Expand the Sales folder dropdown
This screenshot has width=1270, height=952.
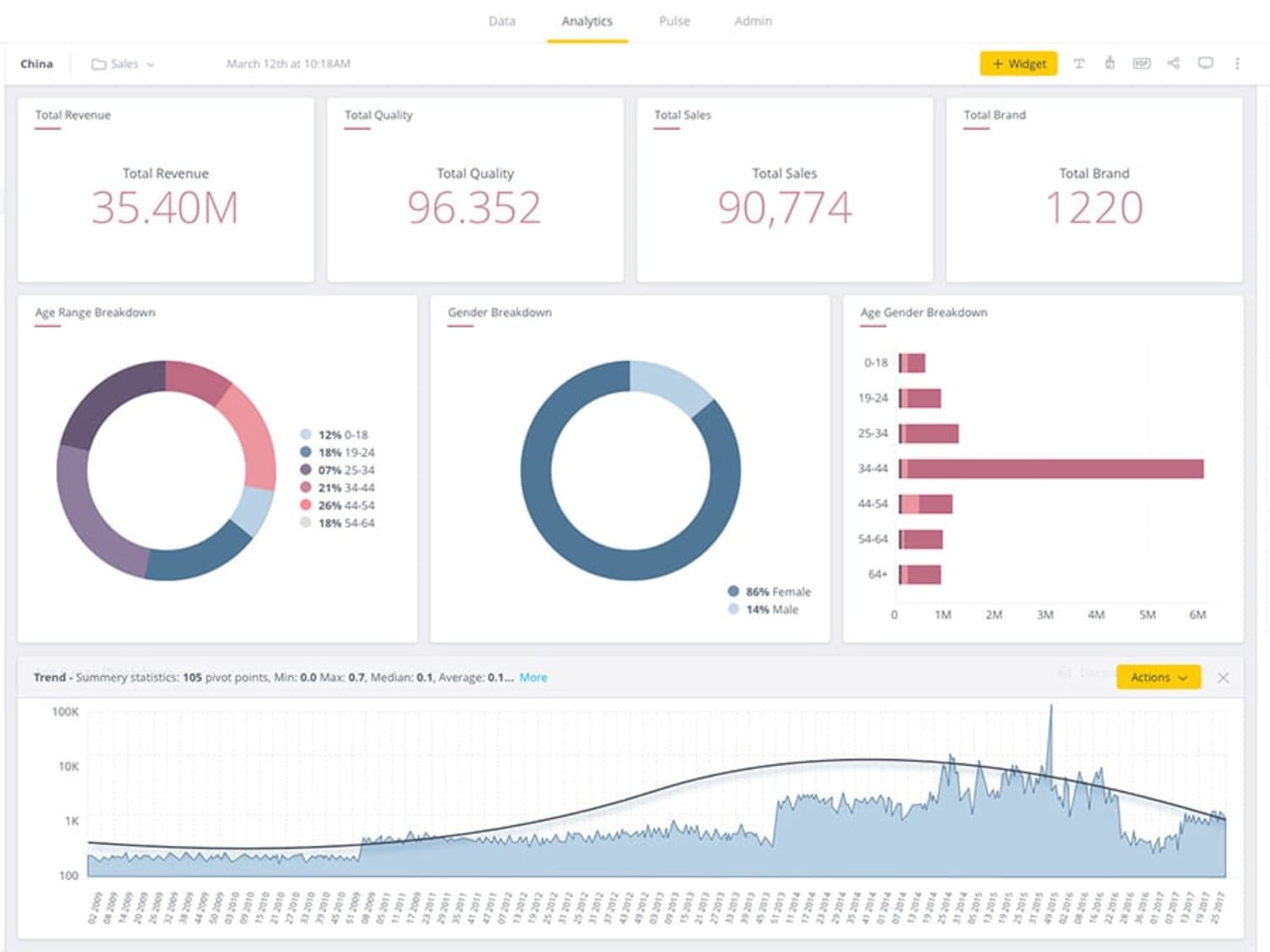(151, 64)
